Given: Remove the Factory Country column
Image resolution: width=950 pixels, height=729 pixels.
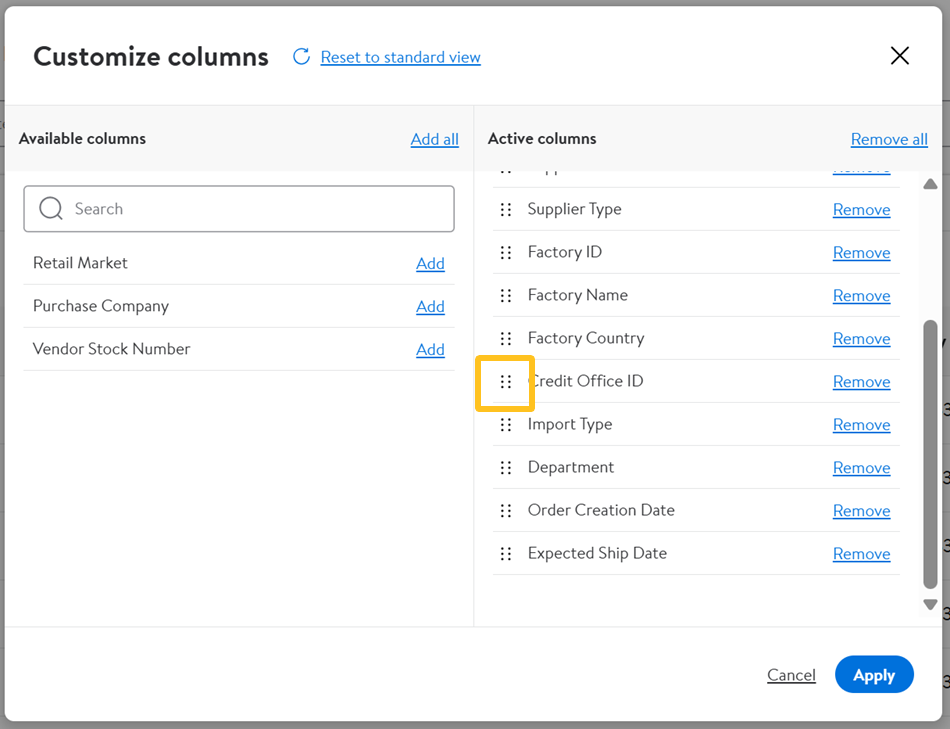Looking at the screenshot, I should pos(861,339).
